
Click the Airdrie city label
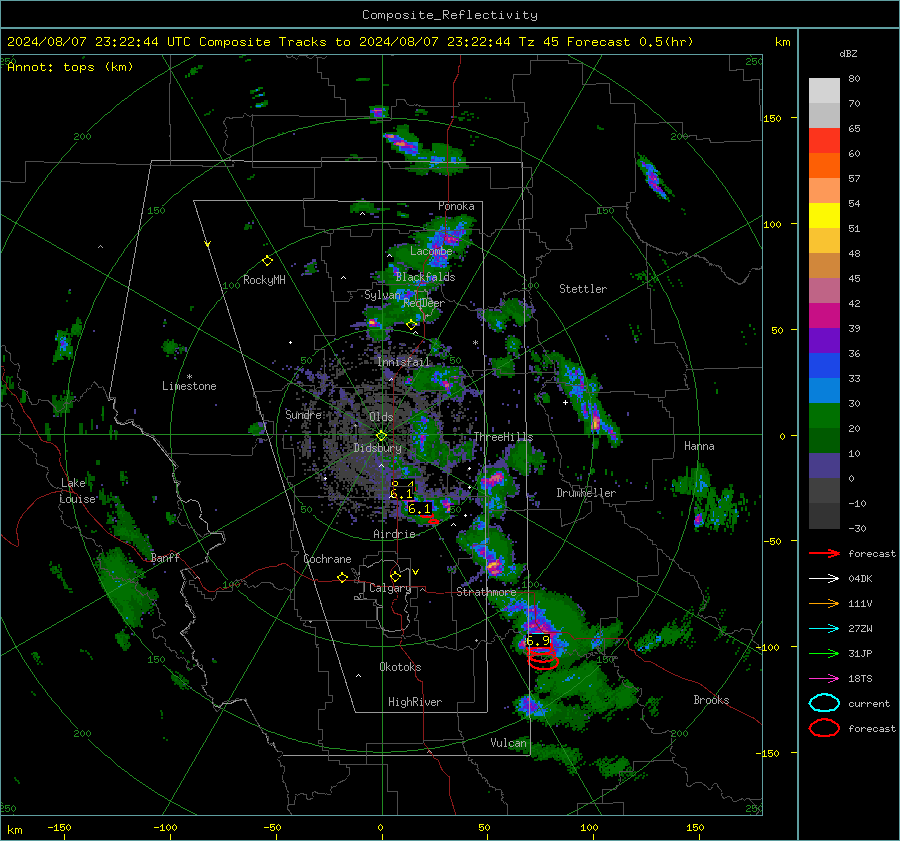pyautogui.click(x=394, y=534)
